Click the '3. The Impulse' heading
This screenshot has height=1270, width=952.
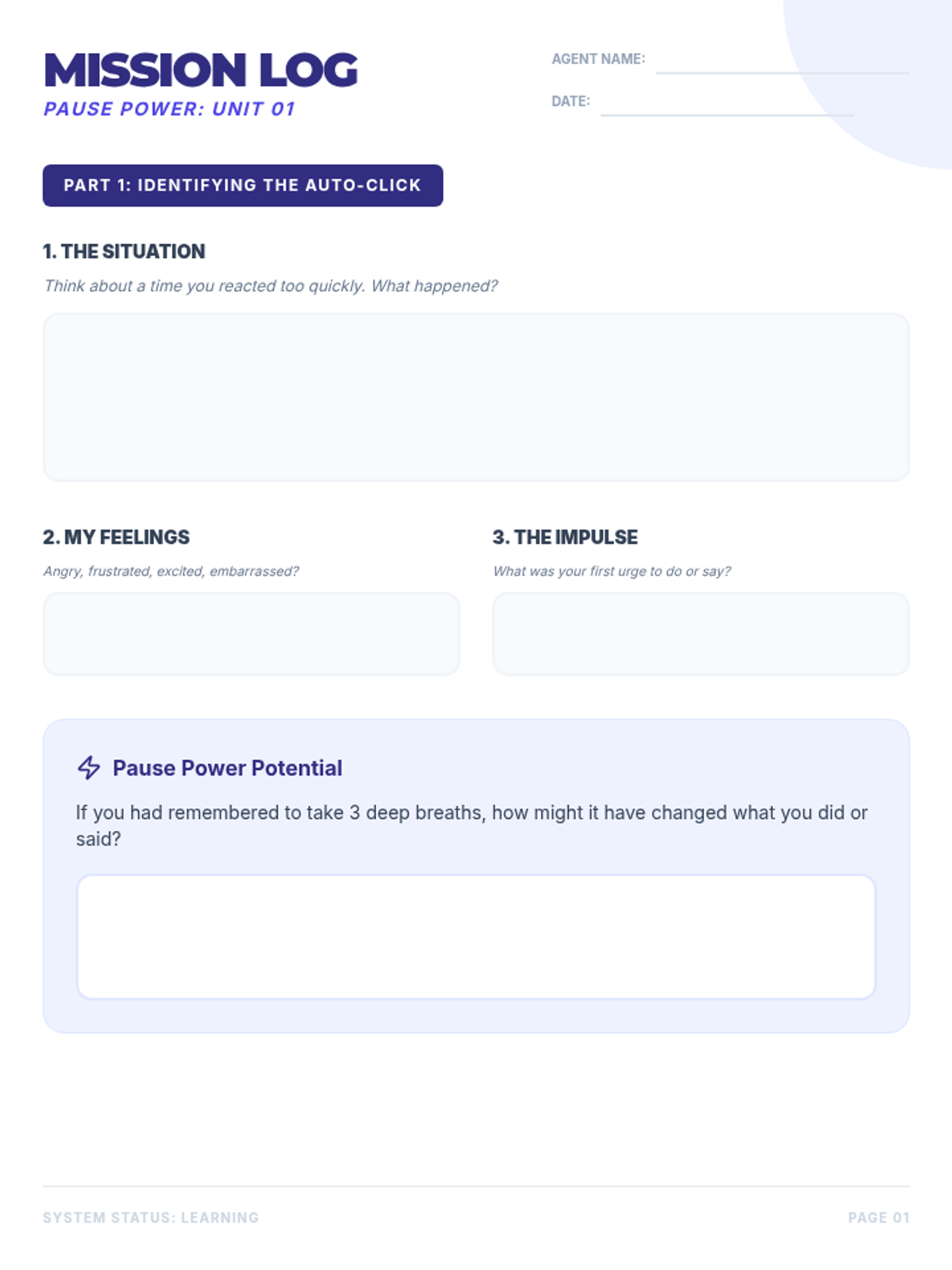(x=565, y=537)
